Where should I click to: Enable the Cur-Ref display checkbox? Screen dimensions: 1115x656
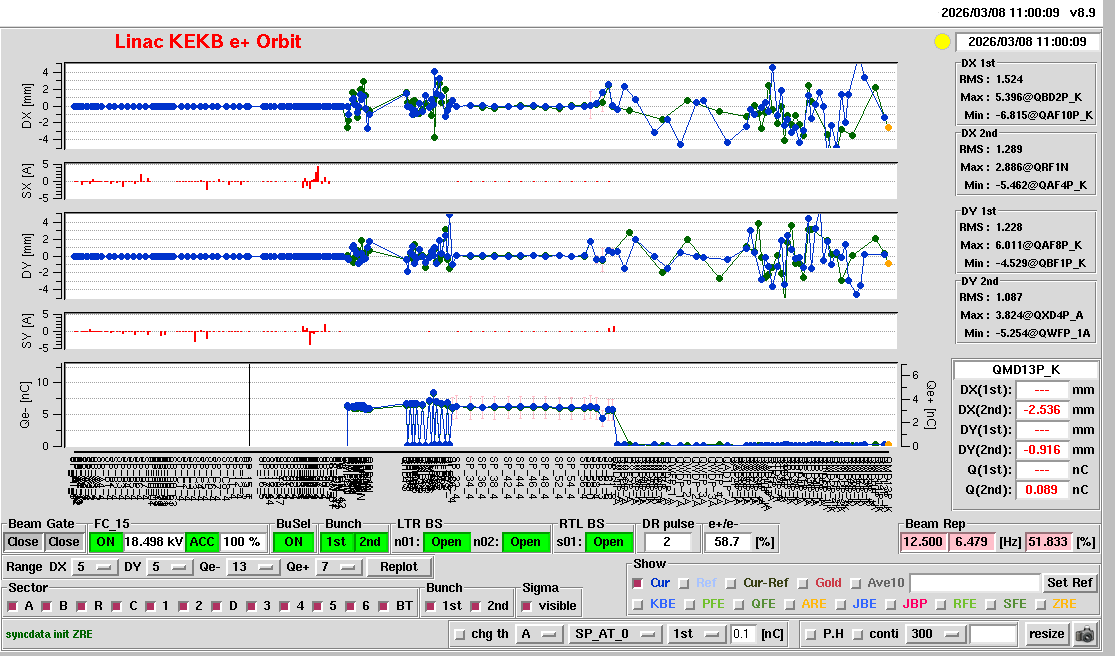pyautogui.click(x=732, y=583)
